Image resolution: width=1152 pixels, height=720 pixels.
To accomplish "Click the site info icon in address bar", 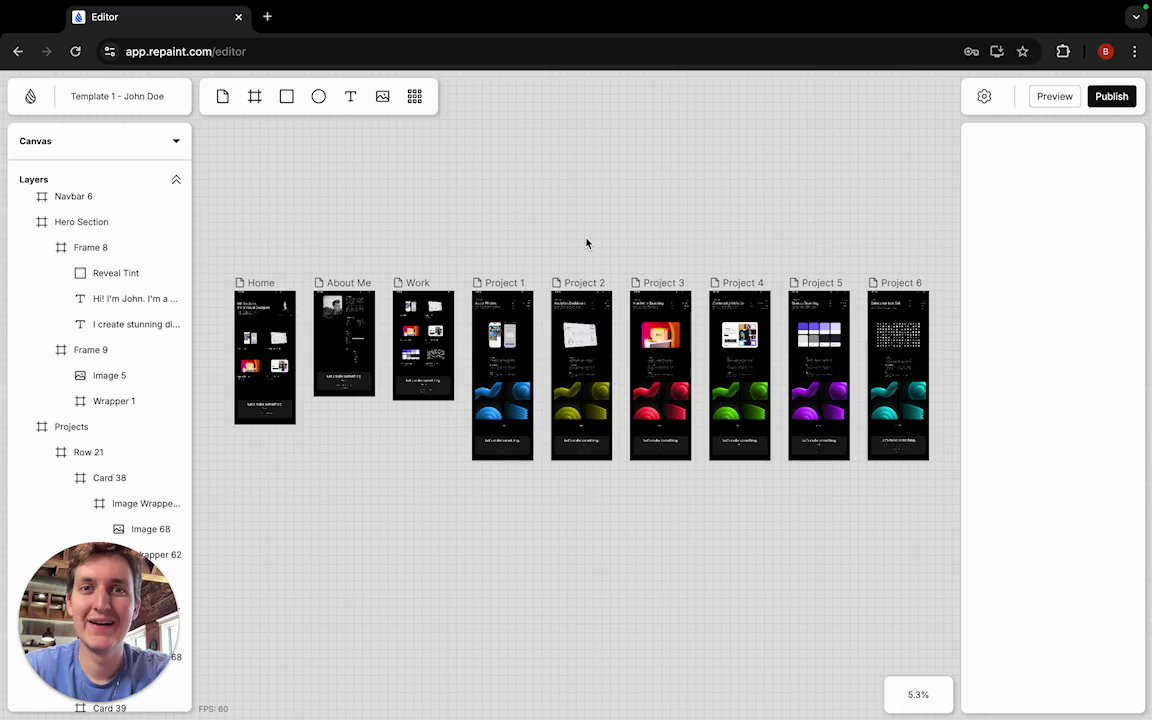I will (x=109, y=51).
